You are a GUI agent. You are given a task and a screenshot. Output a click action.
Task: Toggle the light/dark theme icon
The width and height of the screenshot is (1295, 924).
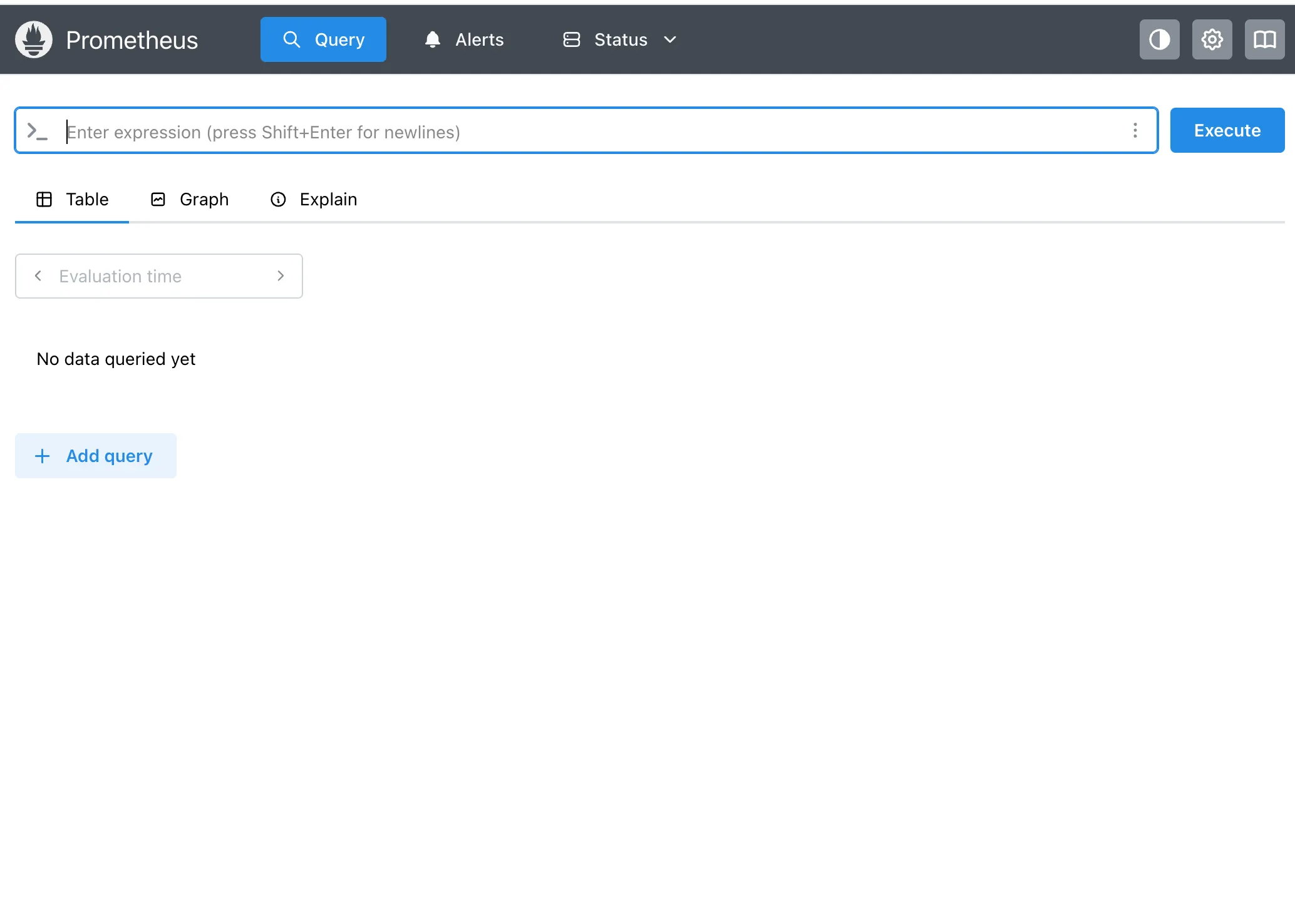pyautogui.click(x=1159, y=39)
